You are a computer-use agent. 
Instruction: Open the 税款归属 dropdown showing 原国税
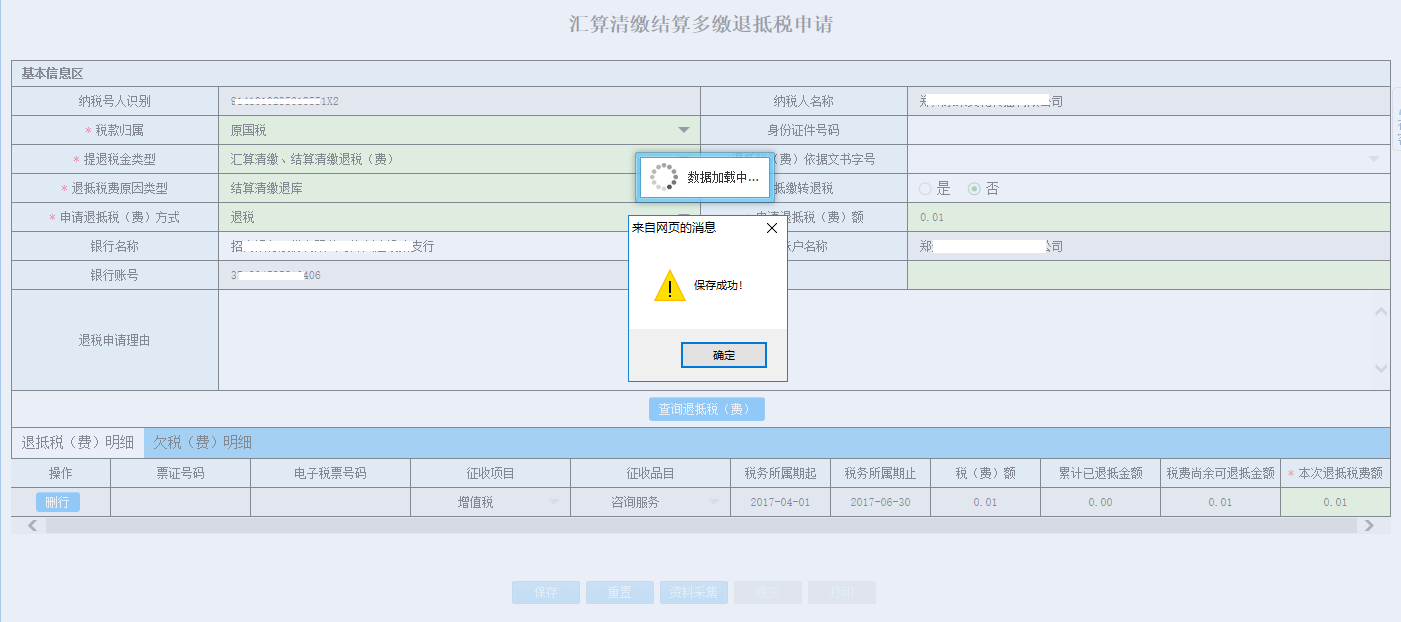click(x=684, y=129)
